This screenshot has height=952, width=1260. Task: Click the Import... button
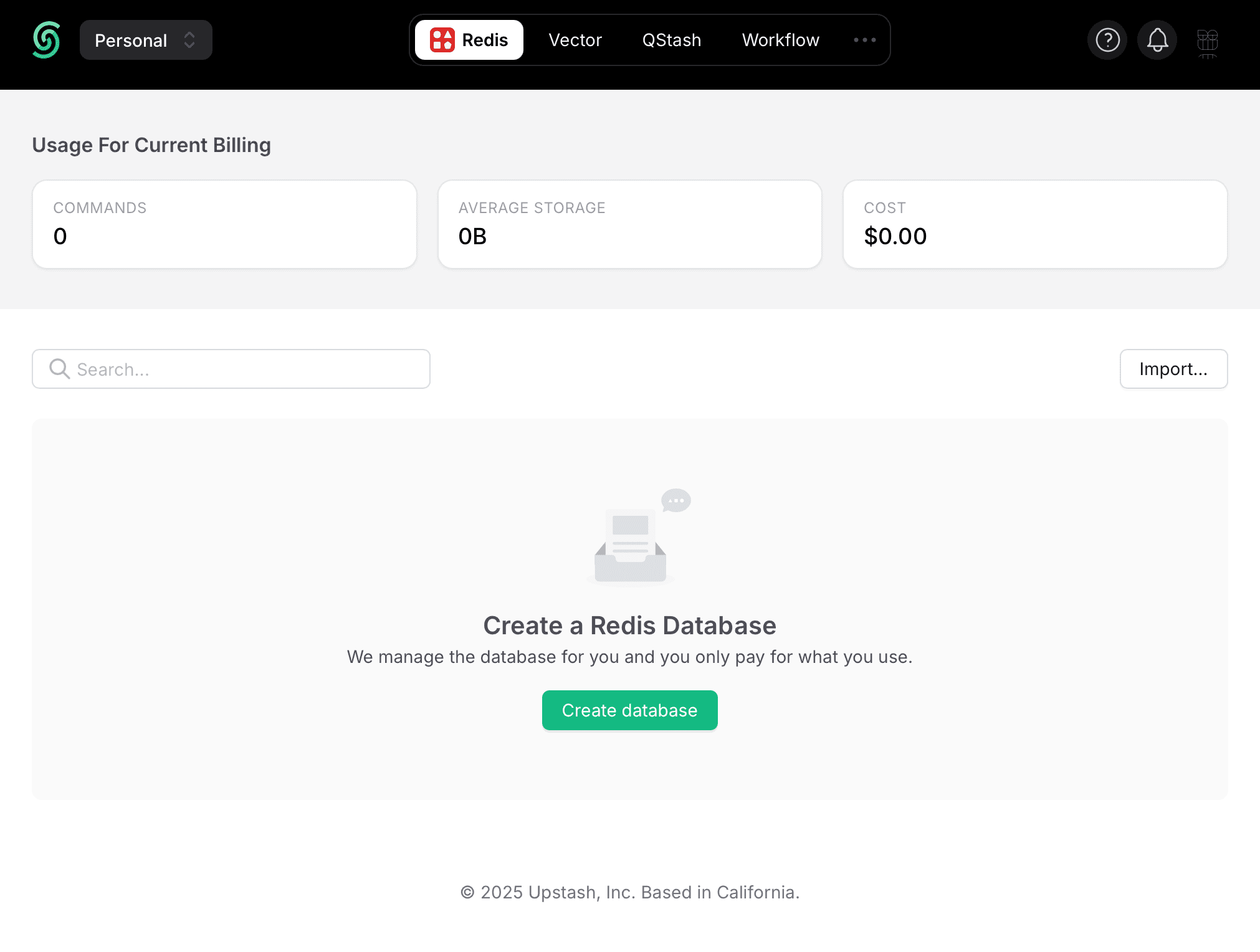point(1173,369)
